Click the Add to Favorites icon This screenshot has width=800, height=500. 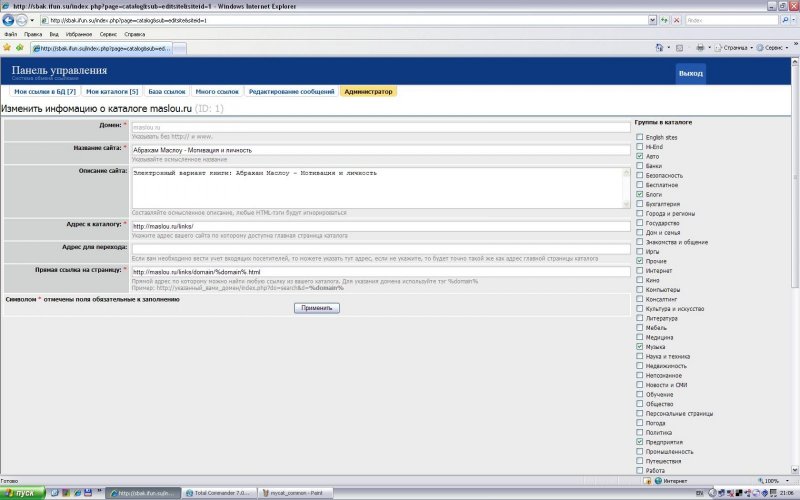tap(20, 47)
